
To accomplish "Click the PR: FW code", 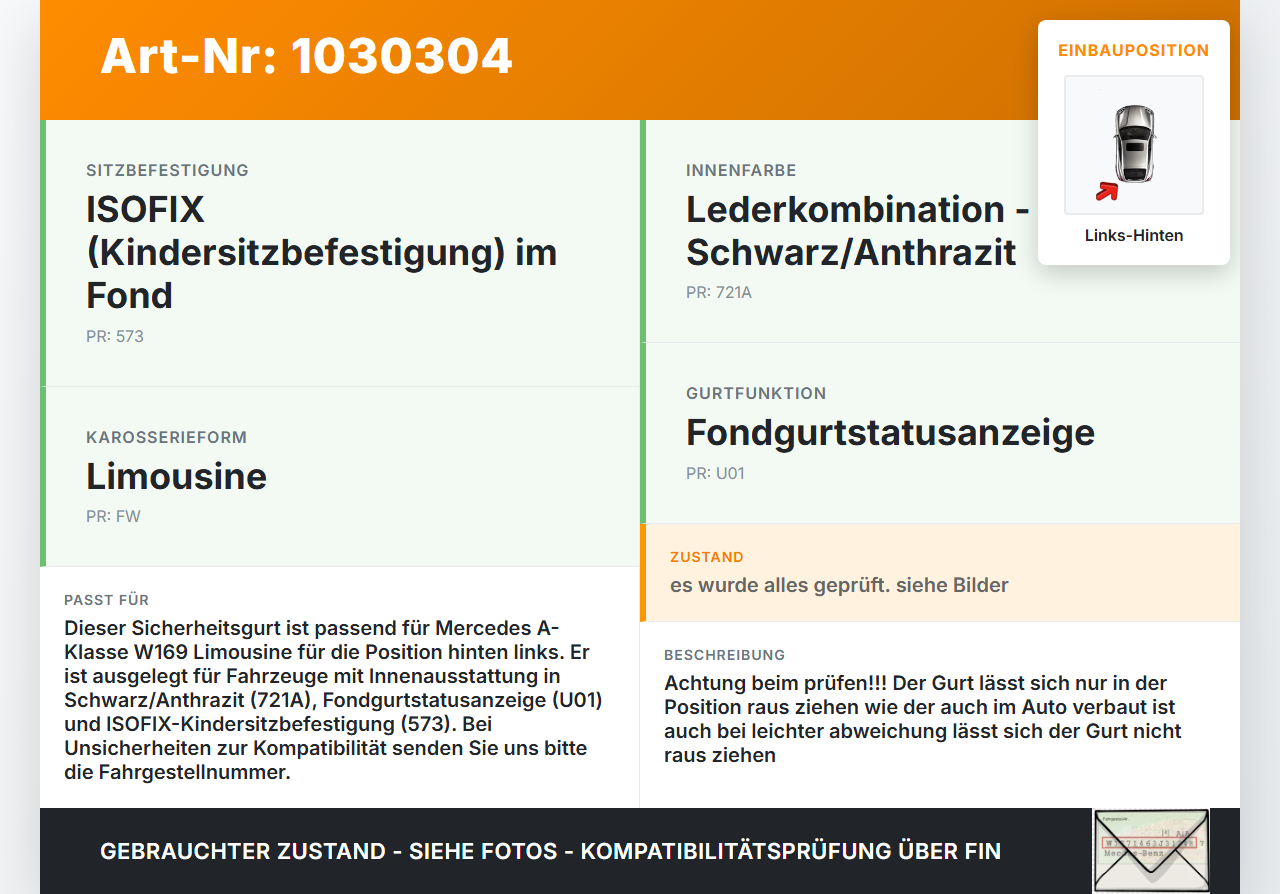I will [x=113, y=517].
